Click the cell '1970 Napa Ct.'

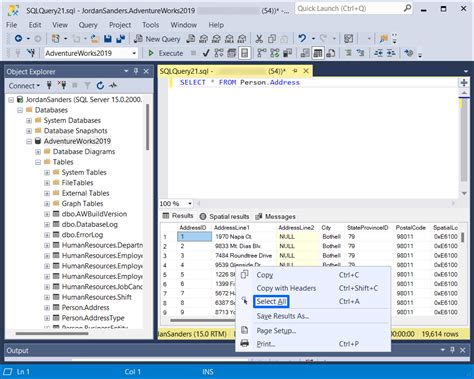pos(244,237)
